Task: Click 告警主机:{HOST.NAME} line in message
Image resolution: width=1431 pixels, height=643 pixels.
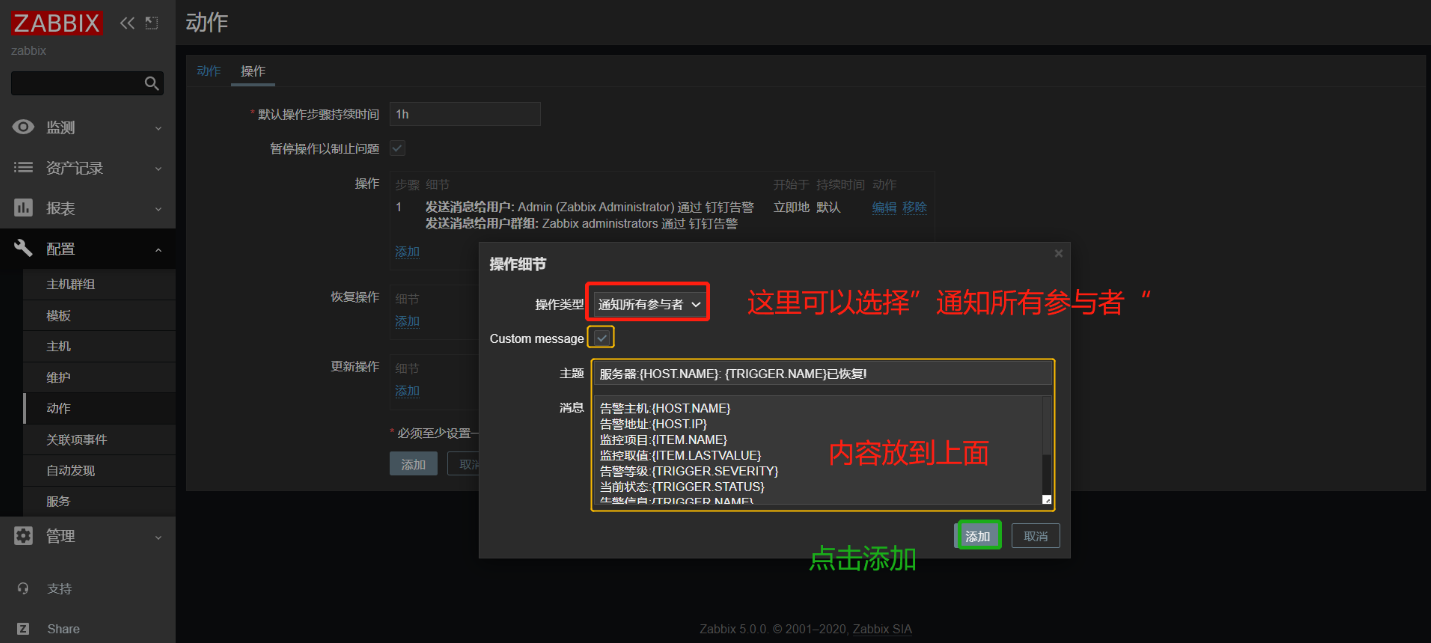Action: (665, 408)
